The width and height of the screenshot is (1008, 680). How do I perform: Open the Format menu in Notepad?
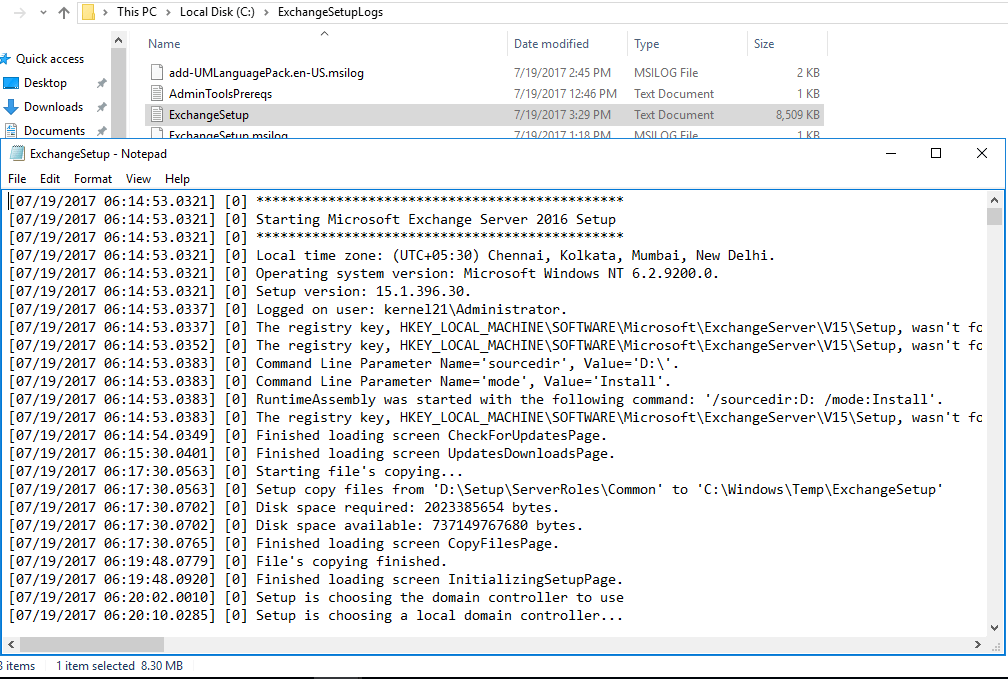pyautogui.click(x=93, y=179)
